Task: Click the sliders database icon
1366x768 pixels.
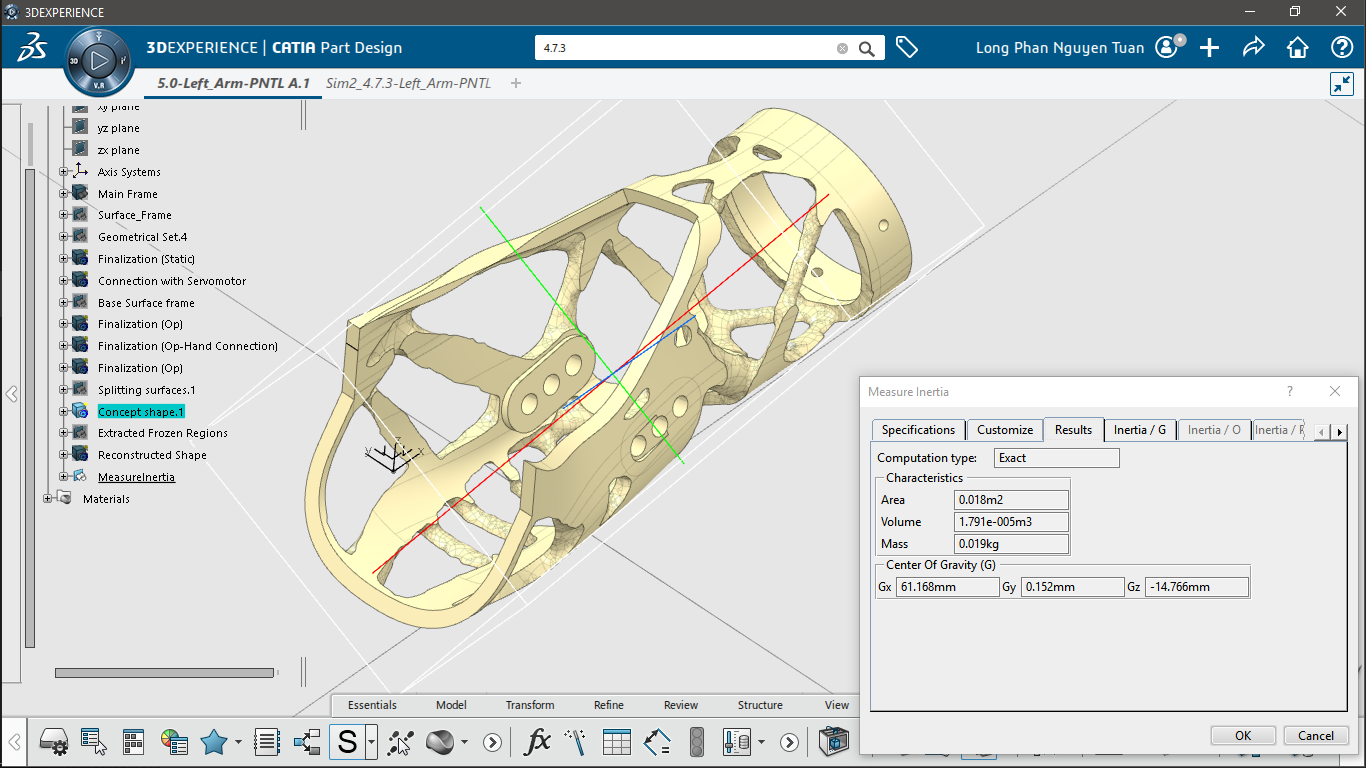Action: 737,742
